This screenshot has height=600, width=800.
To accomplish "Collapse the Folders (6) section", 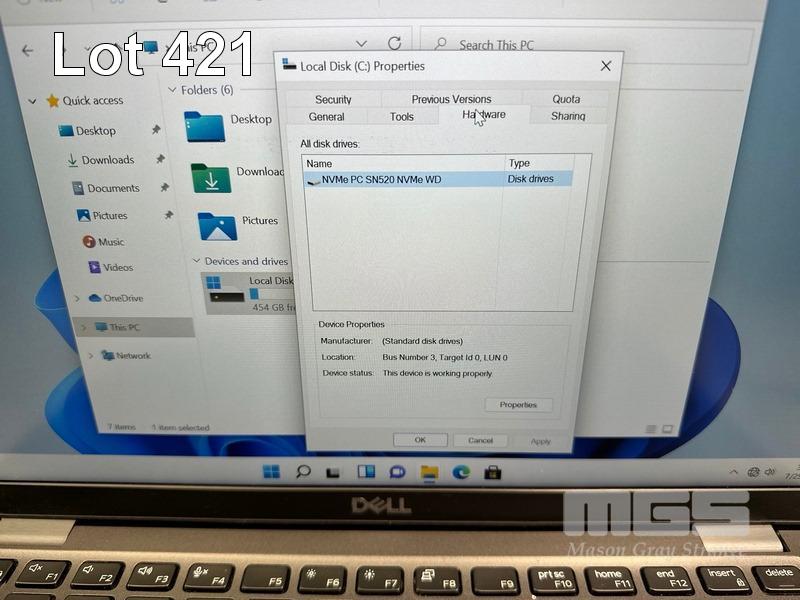I will [x=172, y=90].
